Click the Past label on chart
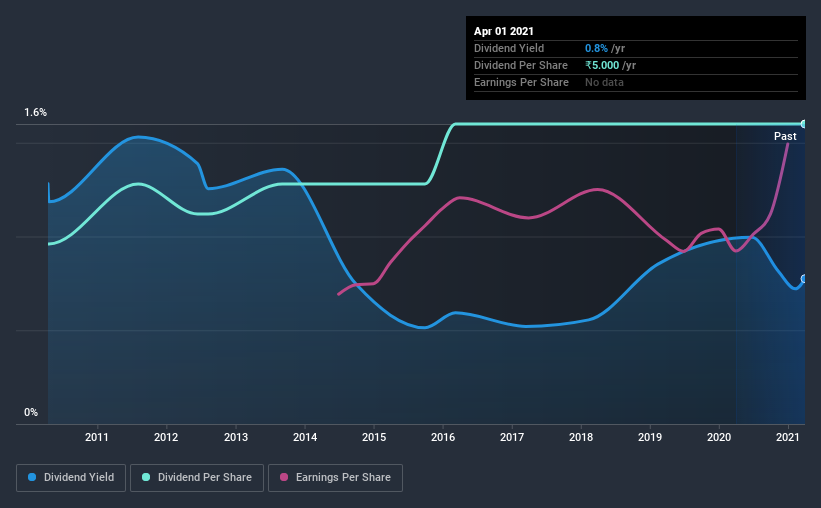The height and width of the screenshot is (508, 821). point(785,136)
